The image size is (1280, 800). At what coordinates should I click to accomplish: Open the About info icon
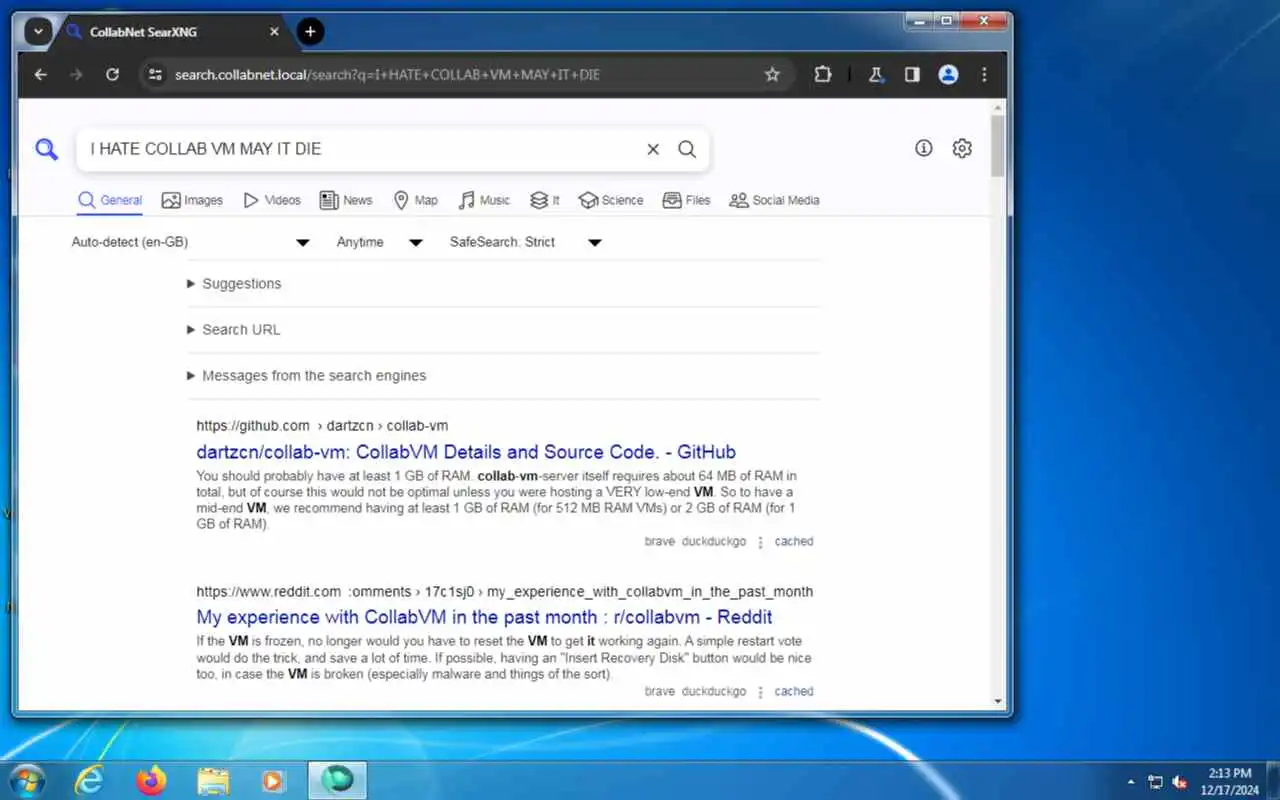pyautogui.click(x=924, y=148)
